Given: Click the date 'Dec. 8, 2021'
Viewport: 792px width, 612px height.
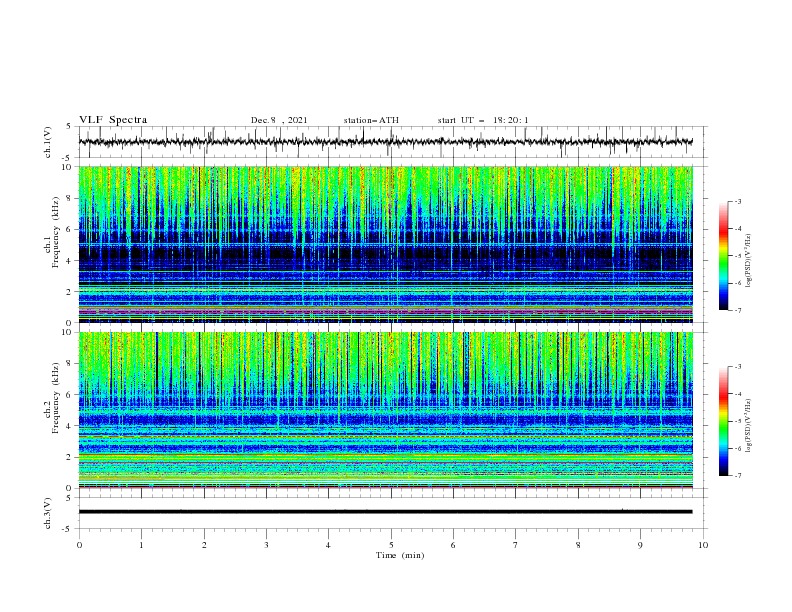Looking at the screenshot, I should pos(279,120).
